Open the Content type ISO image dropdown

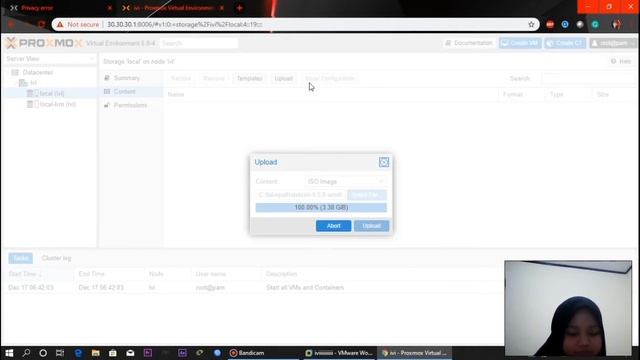[x=346, y=181]
